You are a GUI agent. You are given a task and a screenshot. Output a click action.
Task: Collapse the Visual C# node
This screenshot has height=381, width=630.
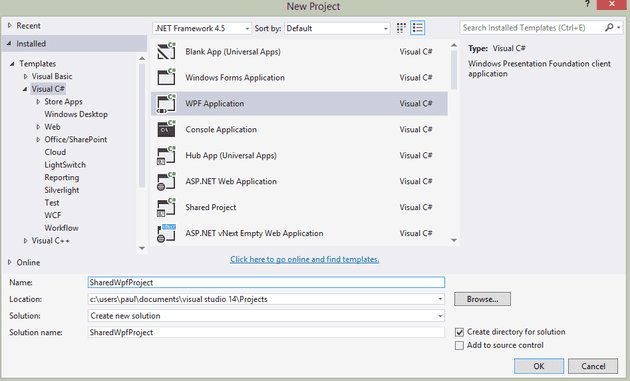point(25,89)
